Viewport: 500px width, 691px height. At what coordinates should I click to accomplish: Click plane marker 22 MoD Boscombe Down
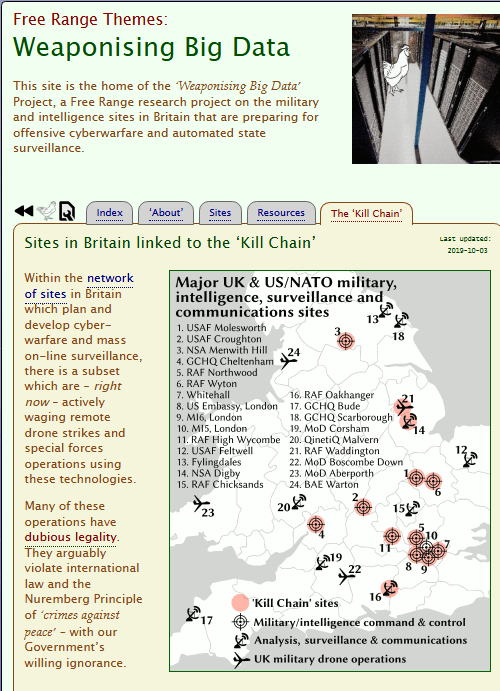point(346,576)
